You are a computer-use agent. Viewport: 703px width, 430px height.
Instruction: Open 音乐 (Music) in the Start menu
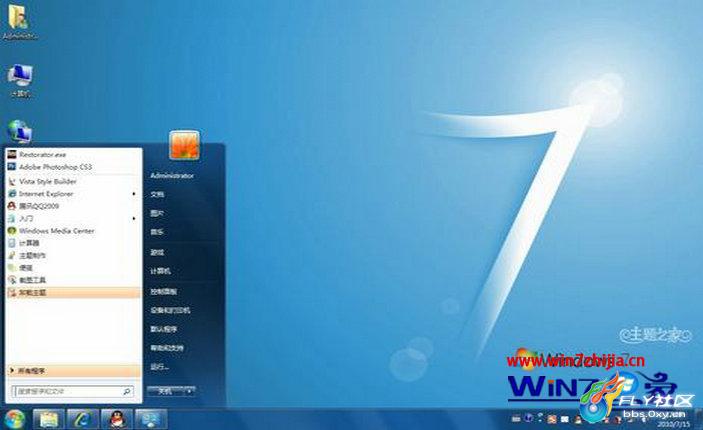157,232
